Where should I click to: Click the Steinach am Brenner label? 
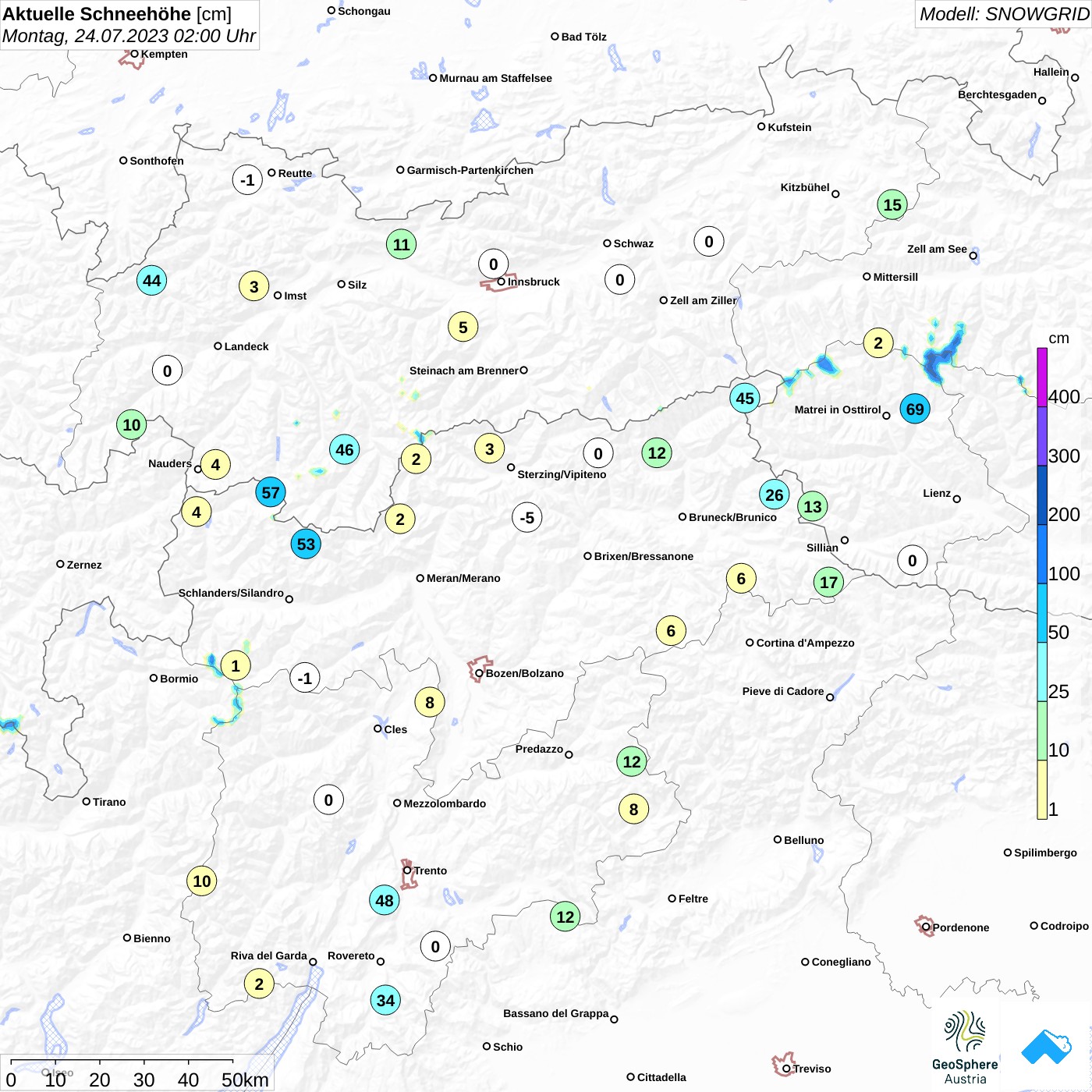[463, 370]
